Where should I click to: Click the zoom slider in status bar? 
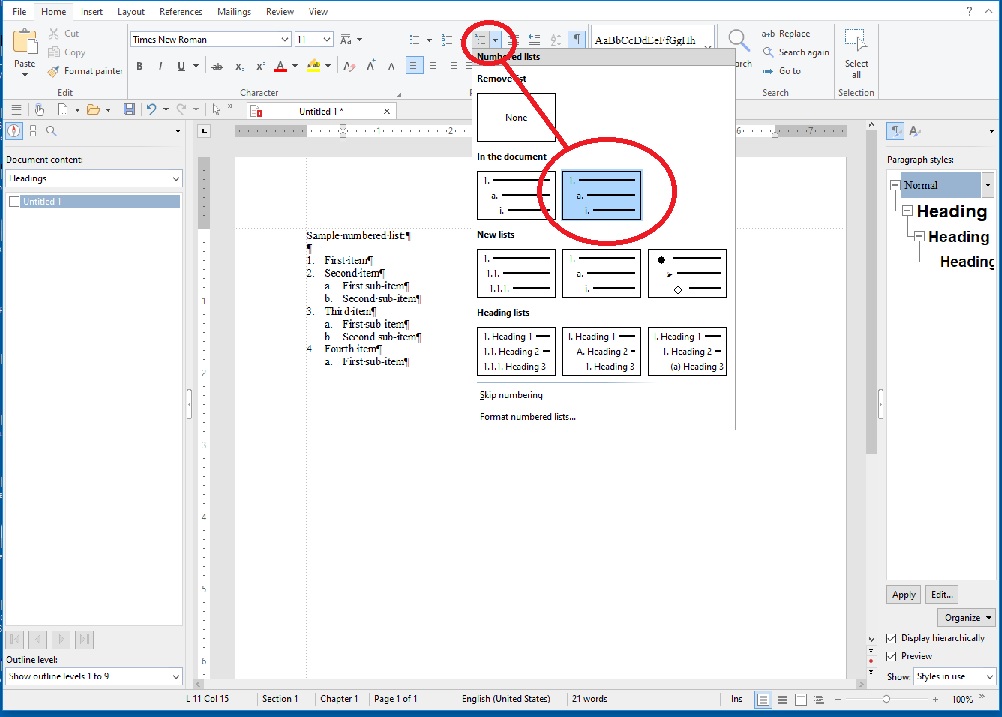point(886,699)
